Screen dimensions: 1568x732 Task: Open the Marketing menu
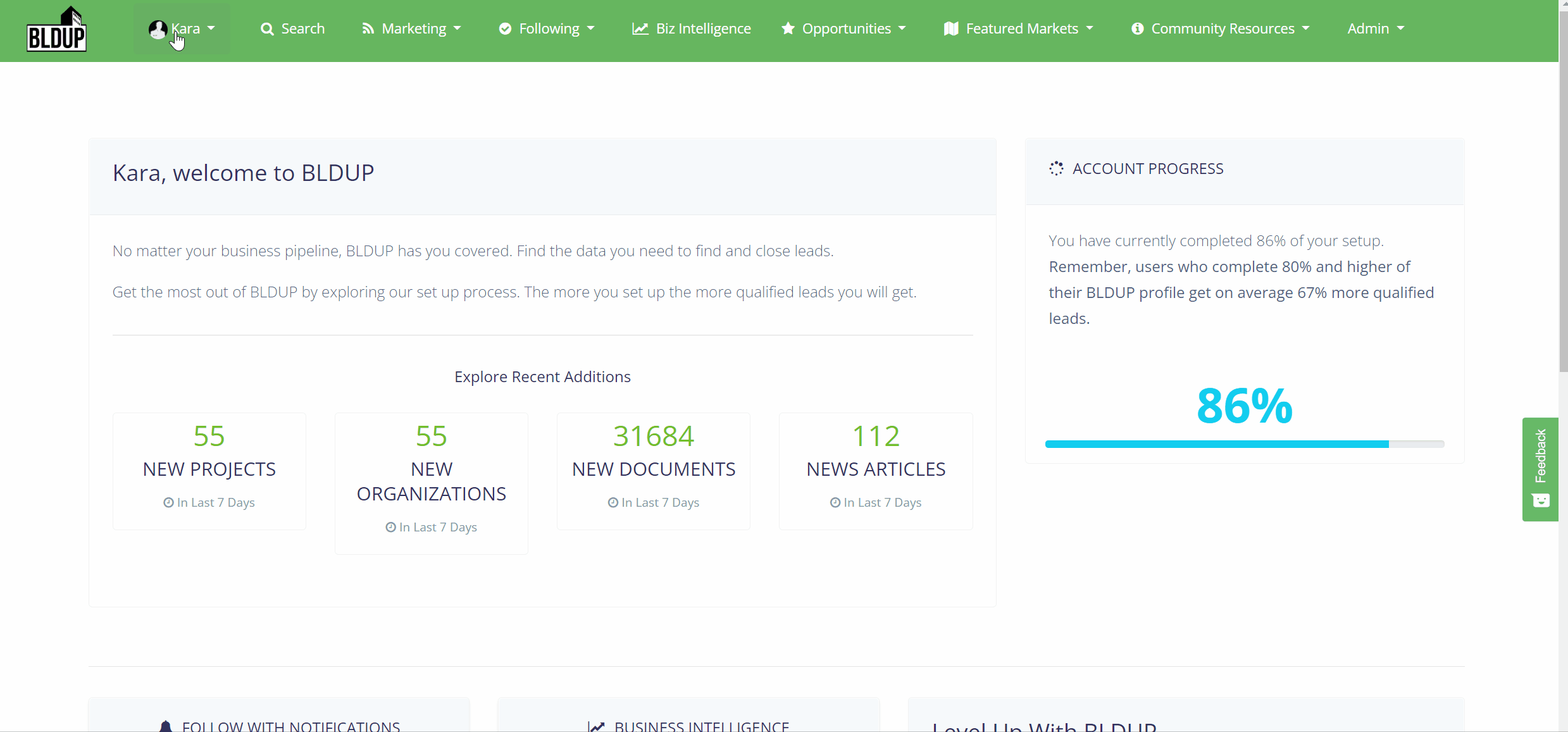(x=412, y=29)
